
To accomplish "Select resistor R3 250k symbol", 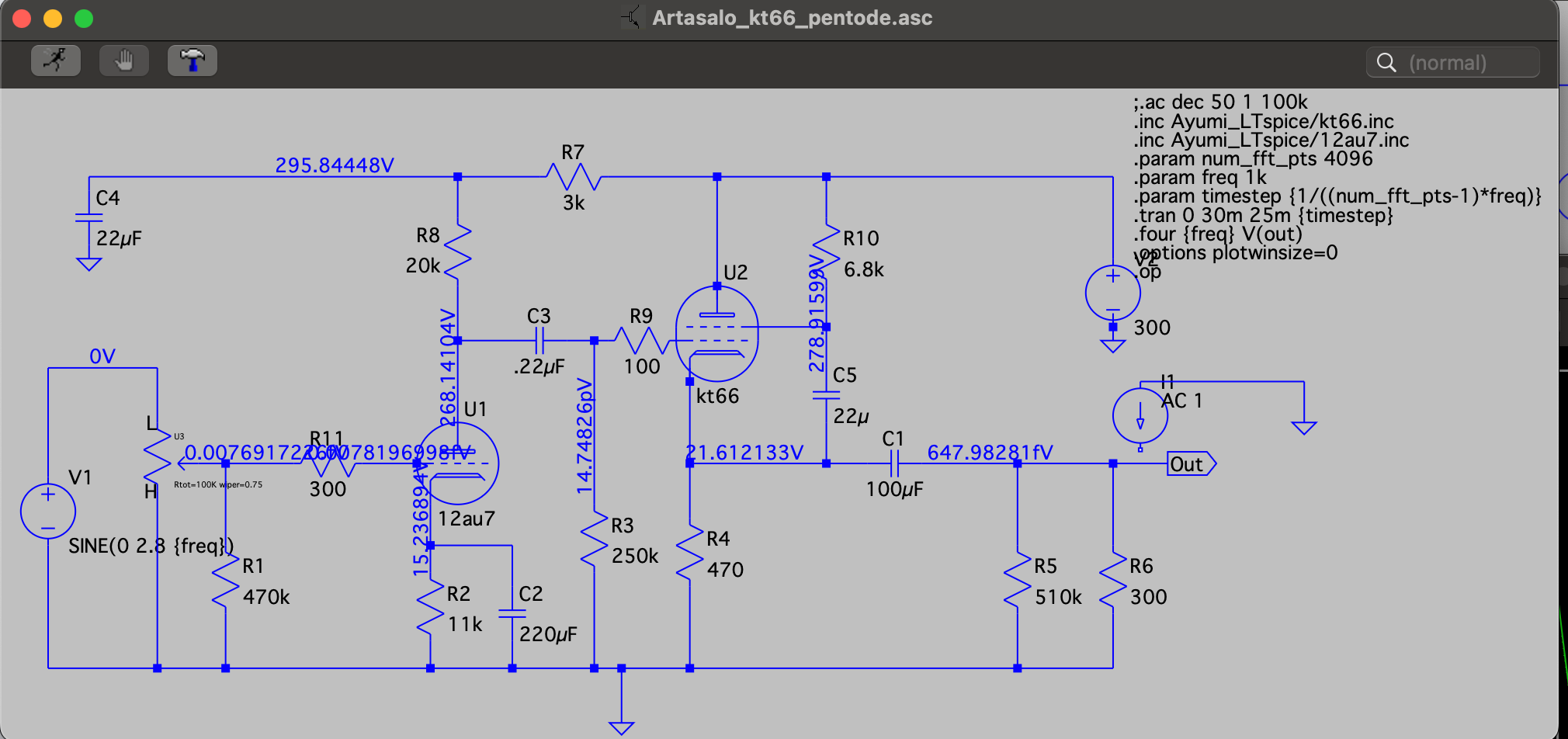I will 595,540.
